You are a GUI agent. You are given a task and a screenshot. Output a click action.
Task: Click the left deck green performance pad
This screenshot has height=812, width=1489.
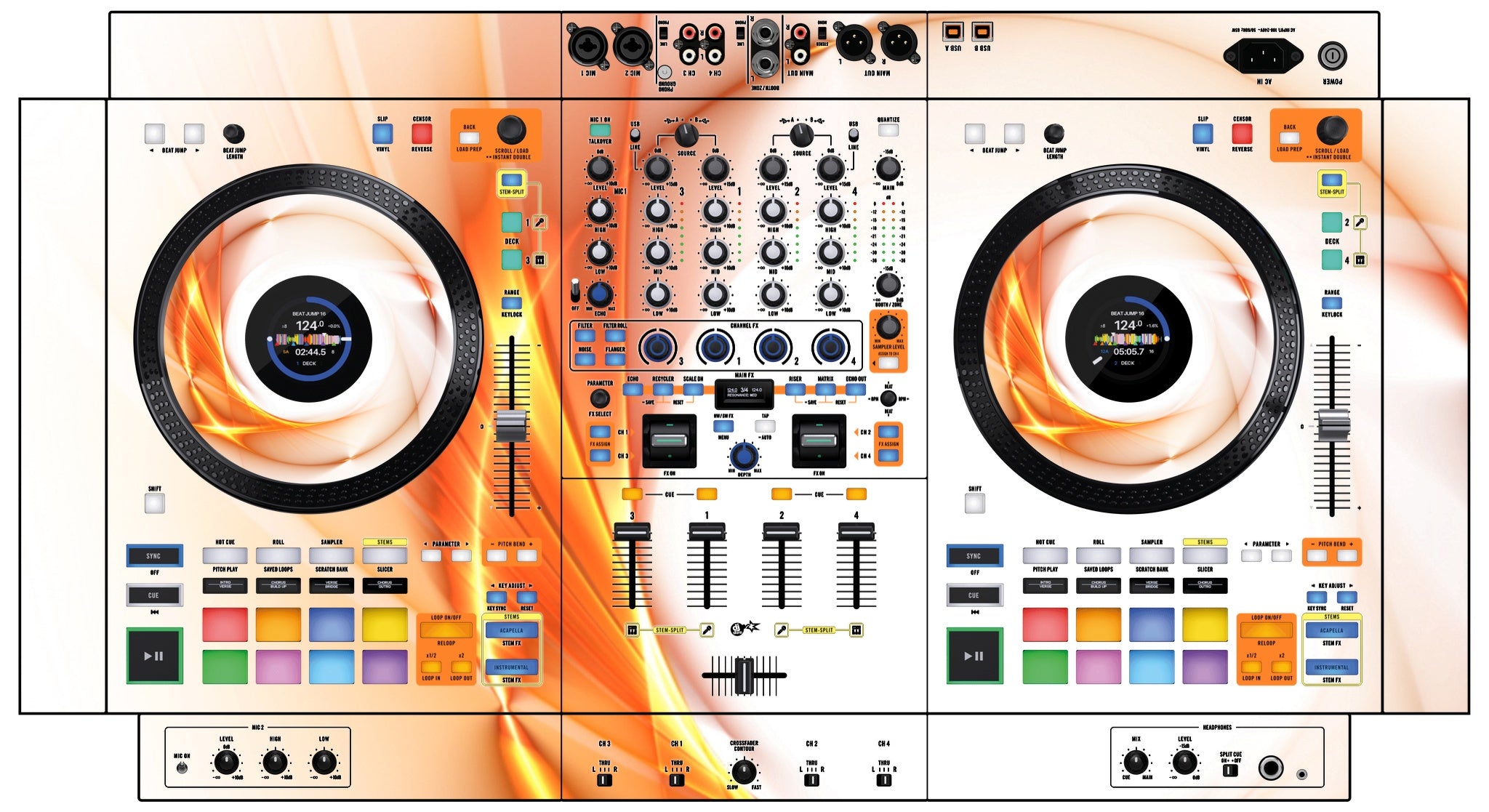coord(225,667)
